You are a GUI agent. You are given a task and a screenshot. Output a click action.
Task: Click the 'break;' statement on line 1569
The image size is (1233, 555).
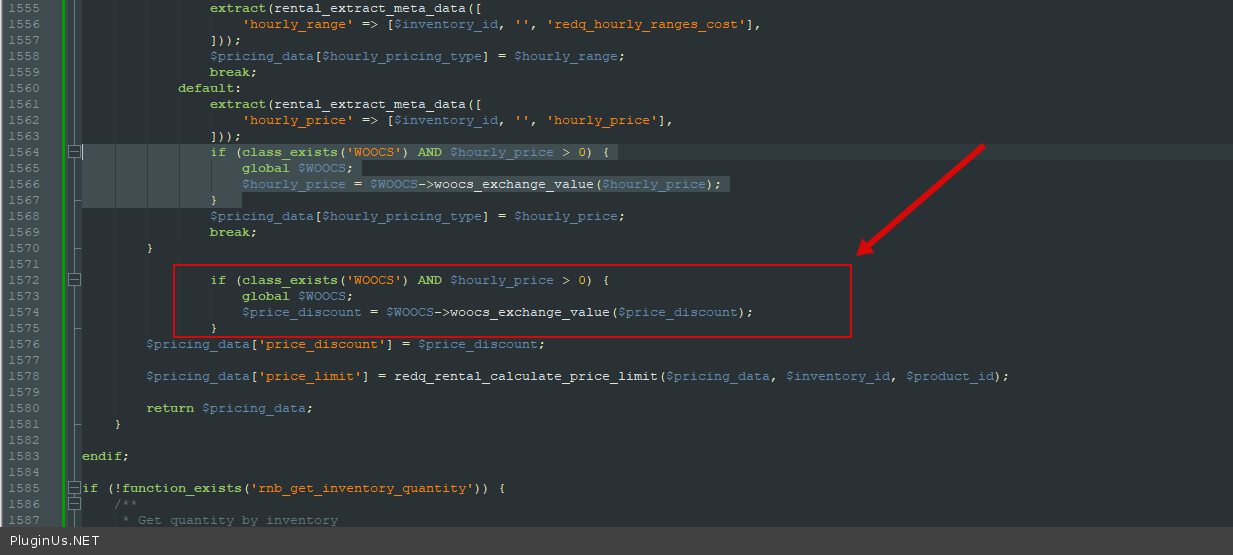coord(233,232)
